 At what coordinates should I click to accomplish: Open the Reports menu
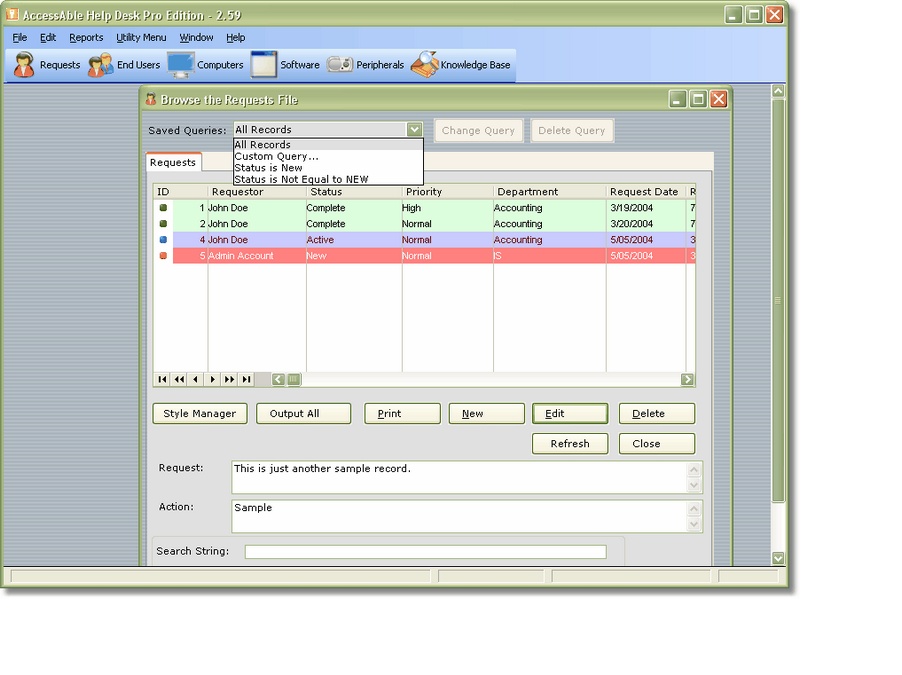click(86, 37)
